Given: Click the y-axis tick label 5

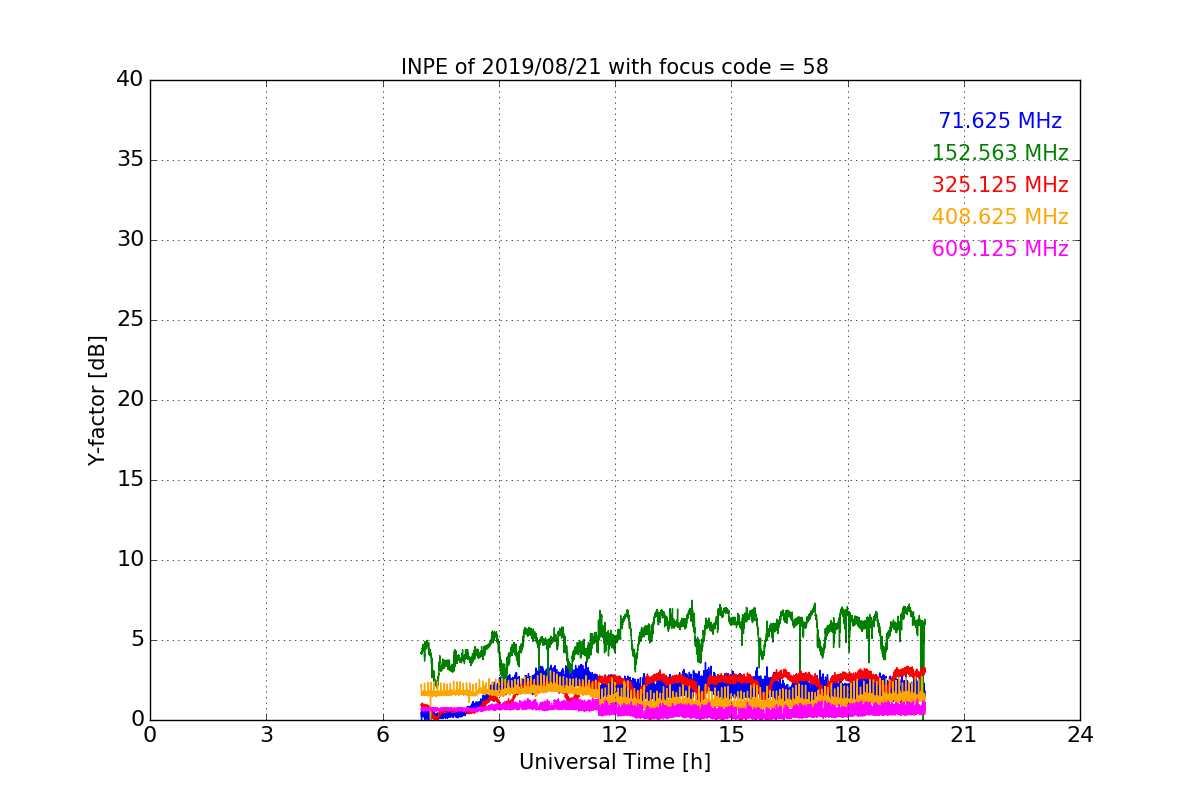Looking at the screenshot, I should (137, 640).
